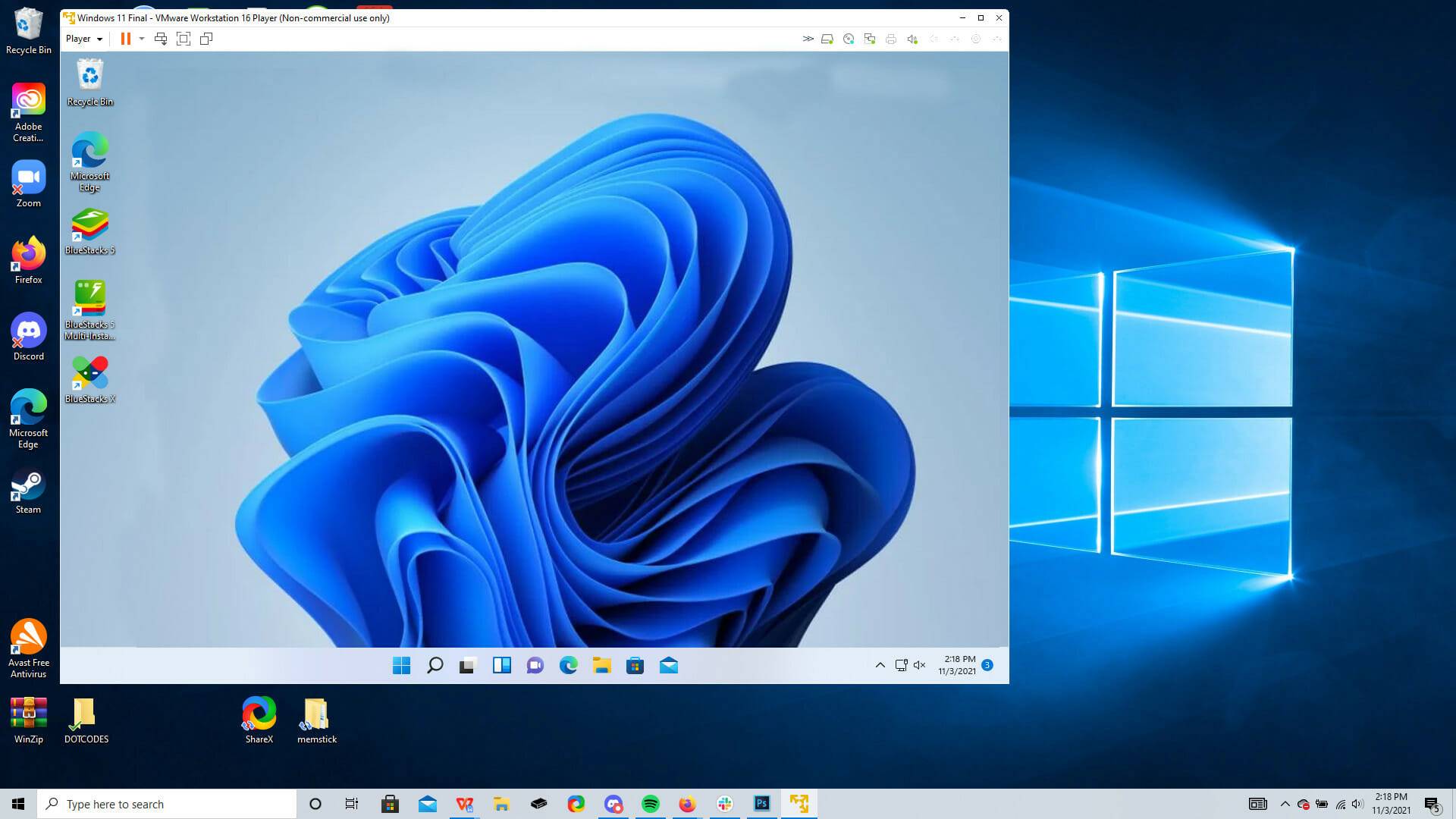The width and height of the screenshot is (1456, 819).
Task: Click the 'Type here to search' box
Action: click(167, 804)
